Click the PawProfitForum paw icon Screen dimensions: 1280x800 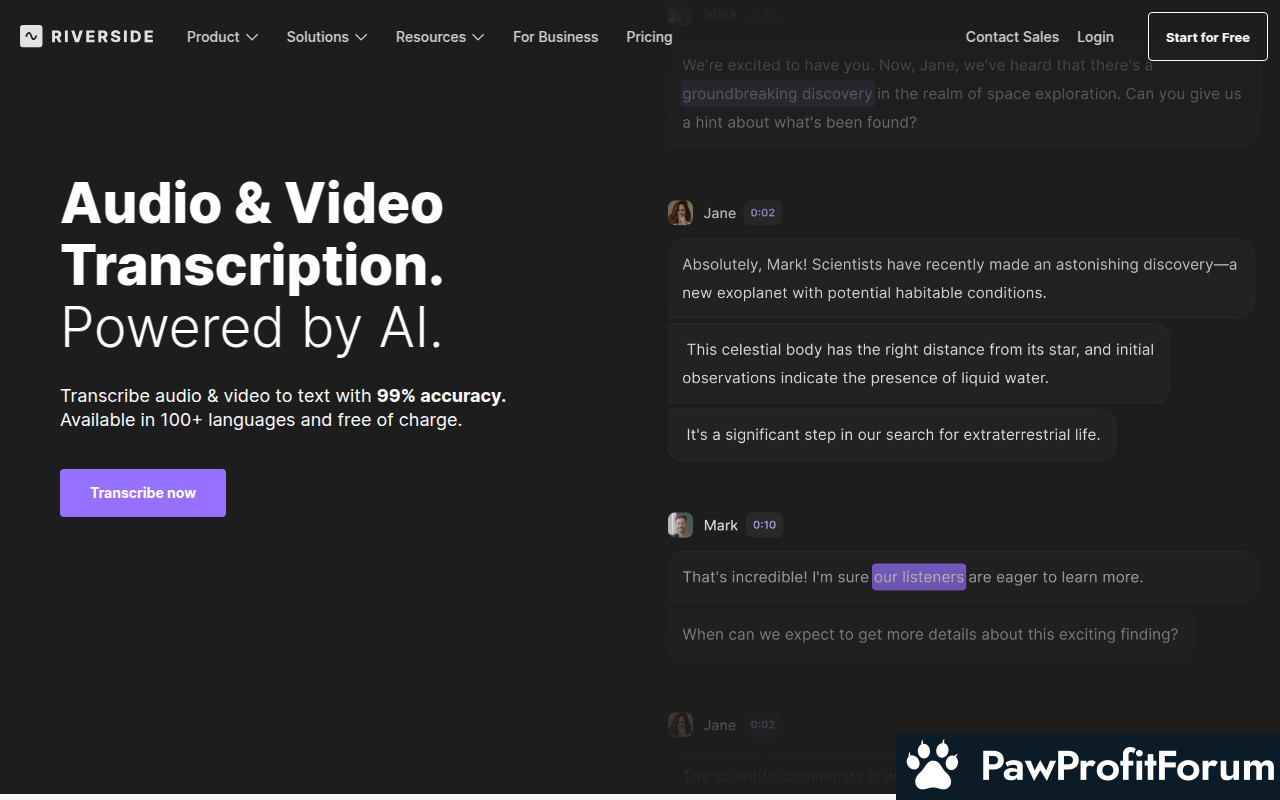coord(932,767)
